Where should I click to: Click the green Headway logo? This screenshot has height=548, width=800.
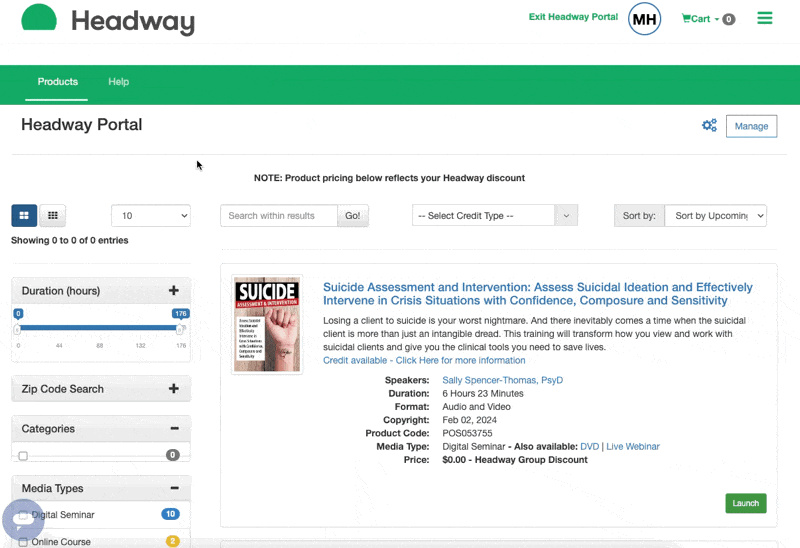108,19
